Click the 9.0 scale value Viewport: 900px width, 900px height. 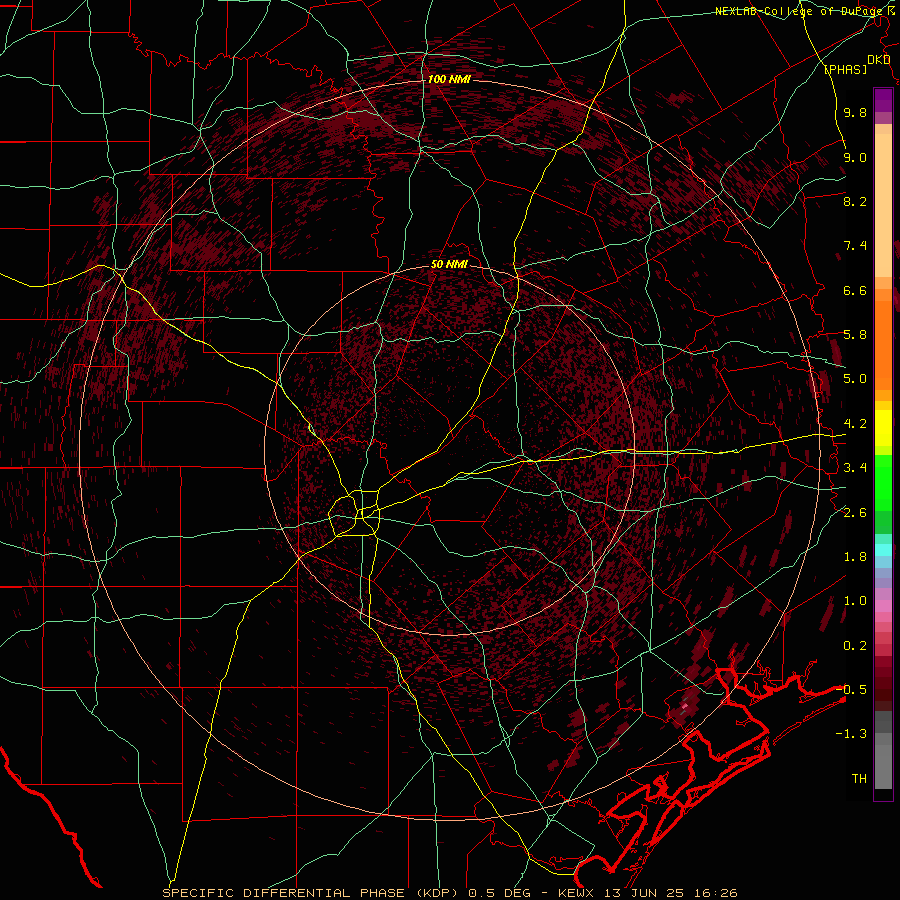855,157
